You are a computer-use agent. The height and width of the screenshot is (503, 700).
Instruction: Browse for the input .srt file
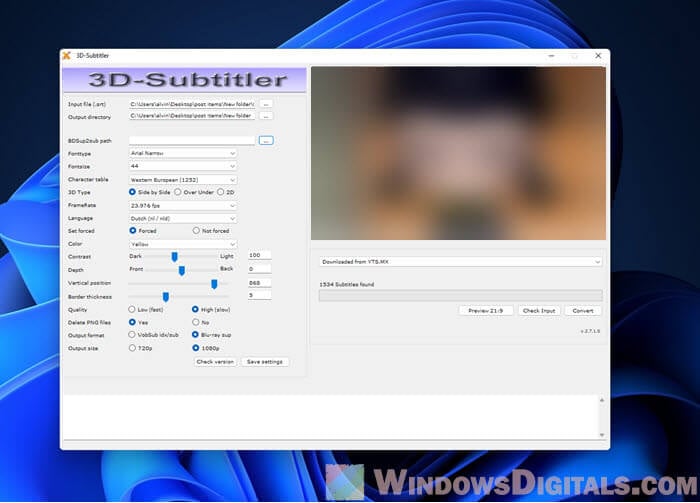click(x=266, y=104)
